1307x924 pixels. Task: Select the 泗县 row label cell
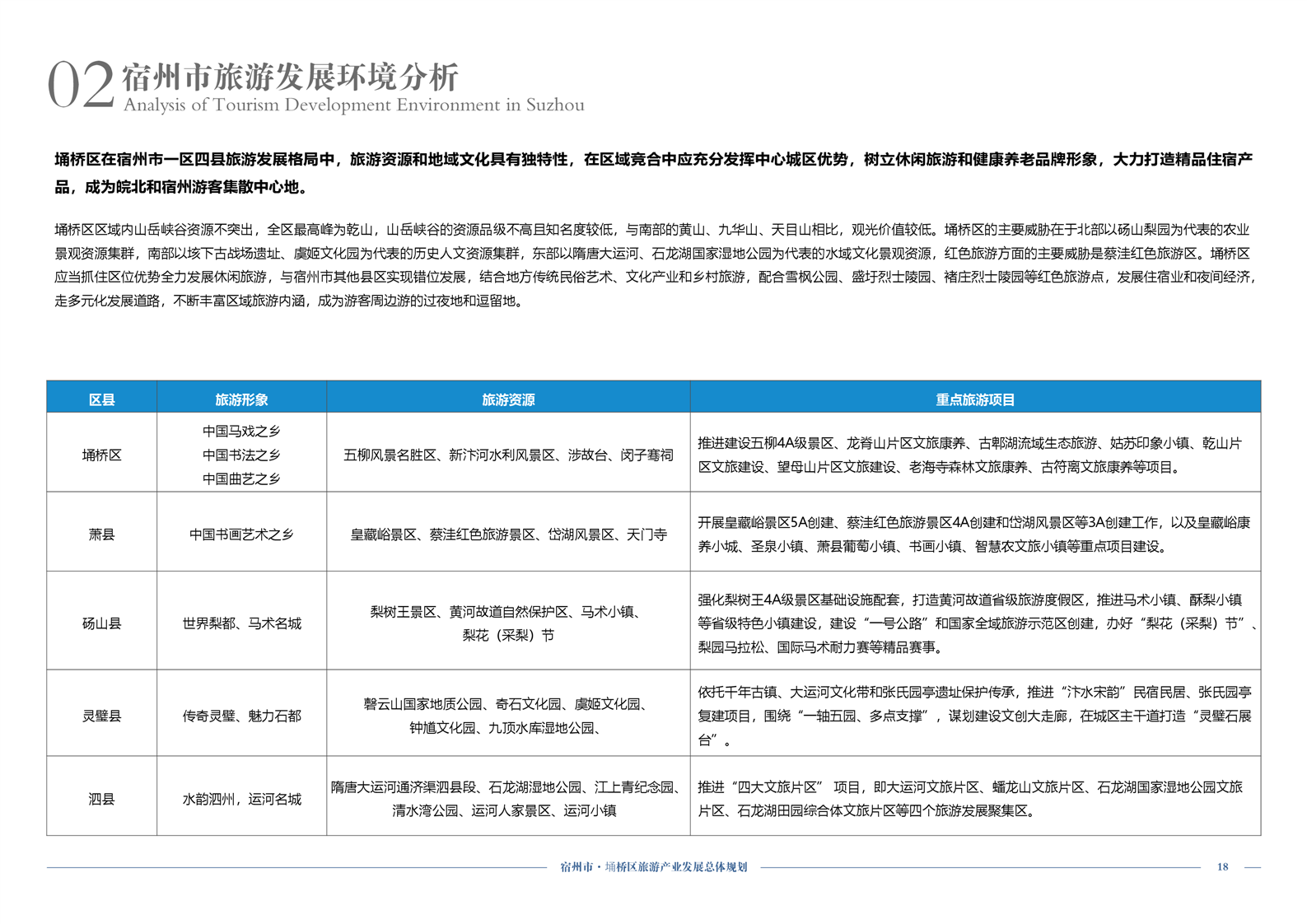click(101, 799)
